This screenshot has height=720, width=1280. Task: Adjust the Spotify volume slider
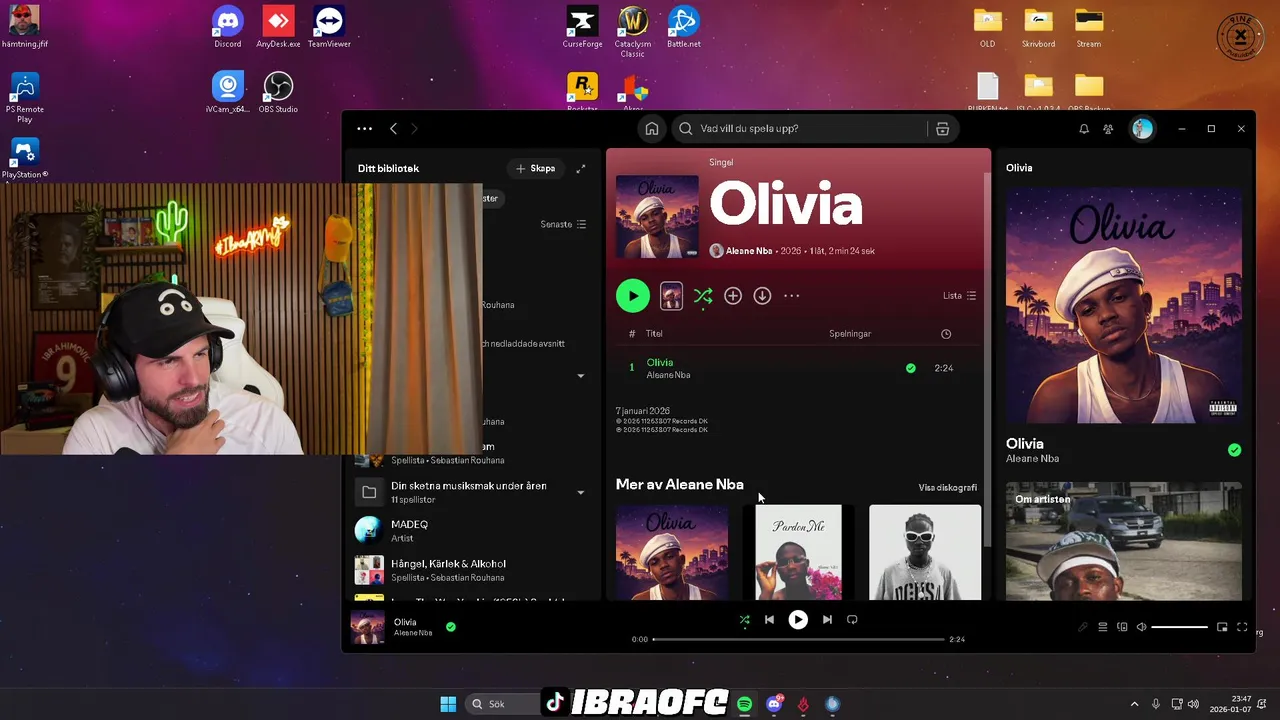point(1180,627)
